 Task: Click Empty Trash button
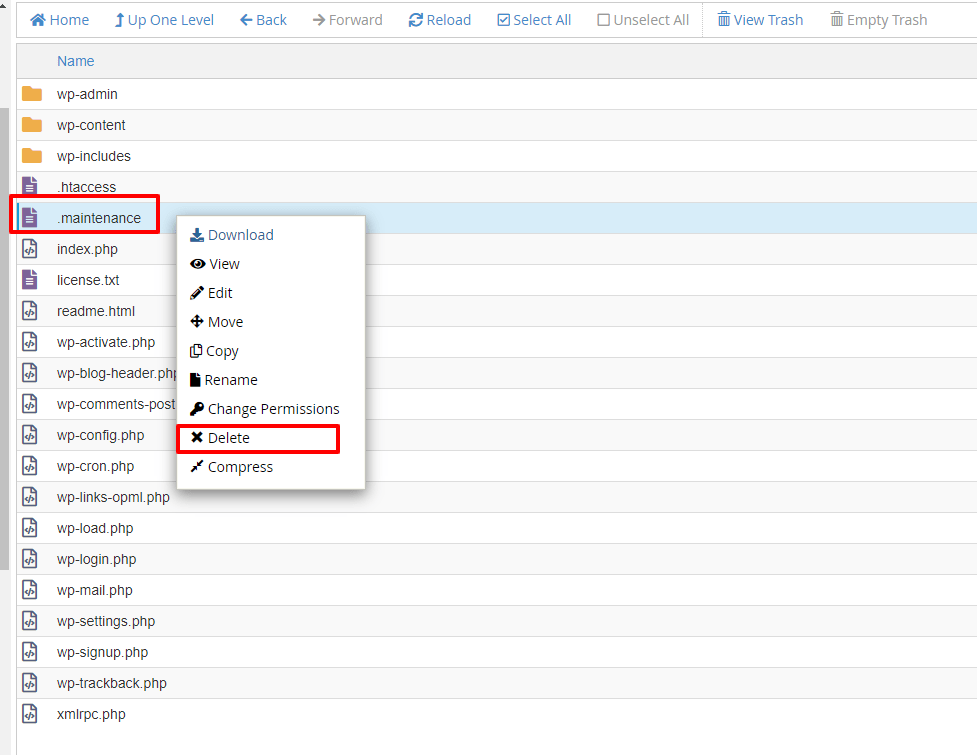coord(879,20)
